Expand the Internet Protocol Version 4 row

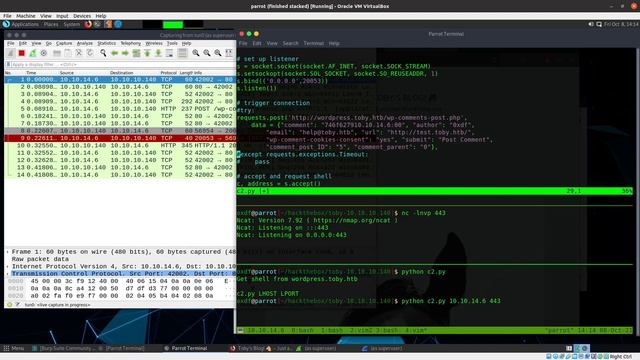click(x=8, y=267)
